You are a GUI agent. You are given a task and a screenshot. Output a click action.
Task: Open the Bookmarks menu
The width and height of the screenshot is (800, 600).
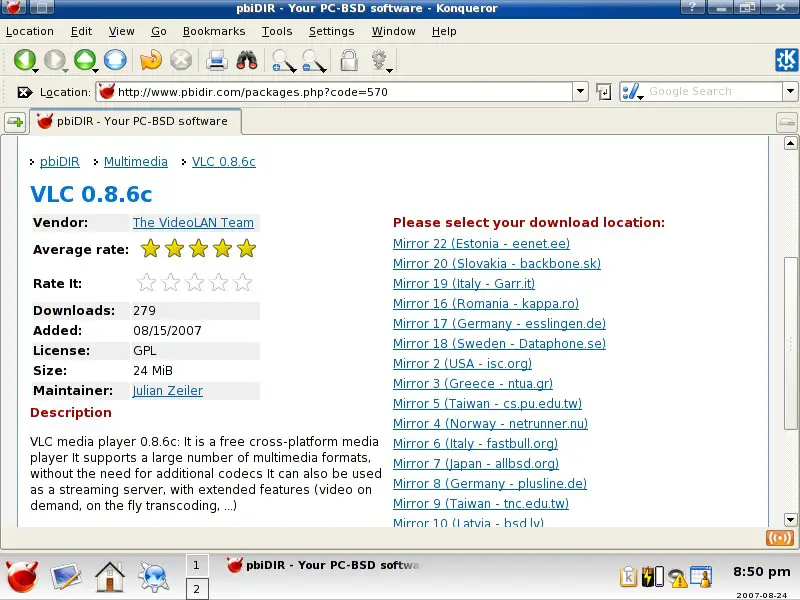[x=214, y=31]
